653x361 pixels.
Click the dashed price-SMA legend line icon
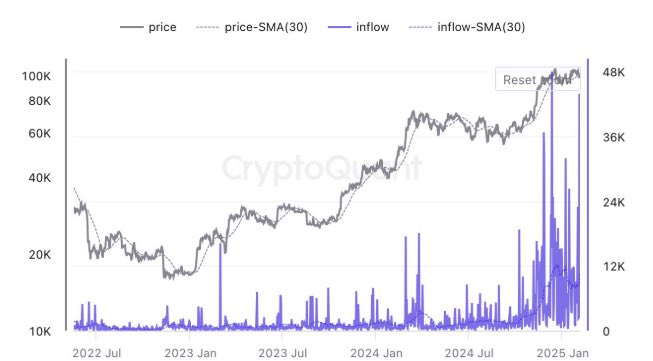point(207,27)
